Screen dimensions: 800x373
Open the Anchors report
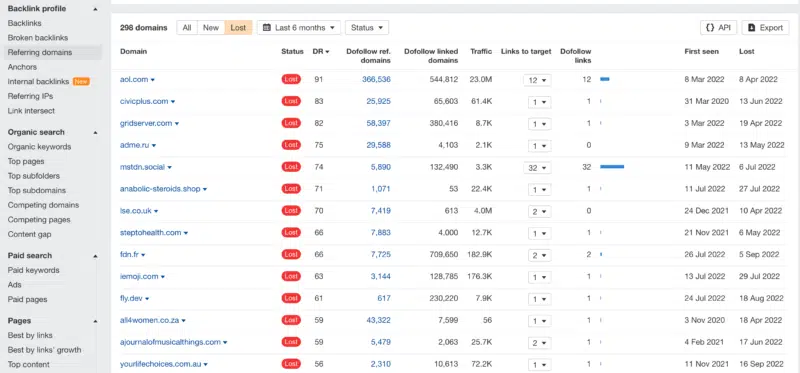[22, 67]
